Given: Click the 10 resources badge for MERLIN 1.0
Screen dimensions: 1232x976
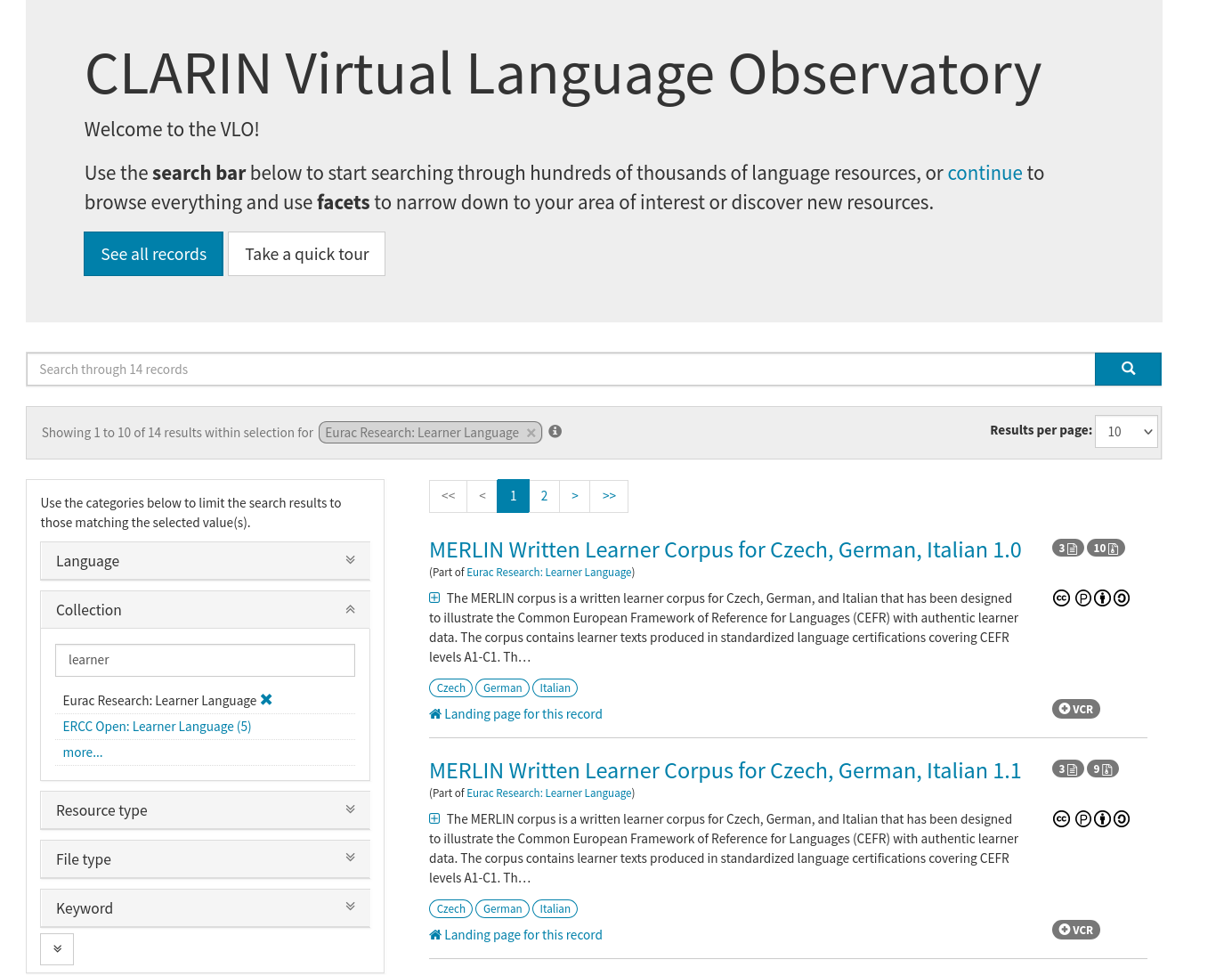Looking at the screenshot, I should (1106, 548).
